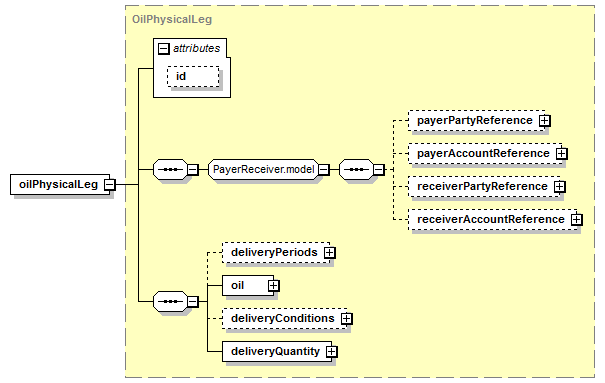Image resolution: width=605 pixels, height=383 pixels.
Task: Expand deliveryQuantity plus icon
Action: (331, 351)
